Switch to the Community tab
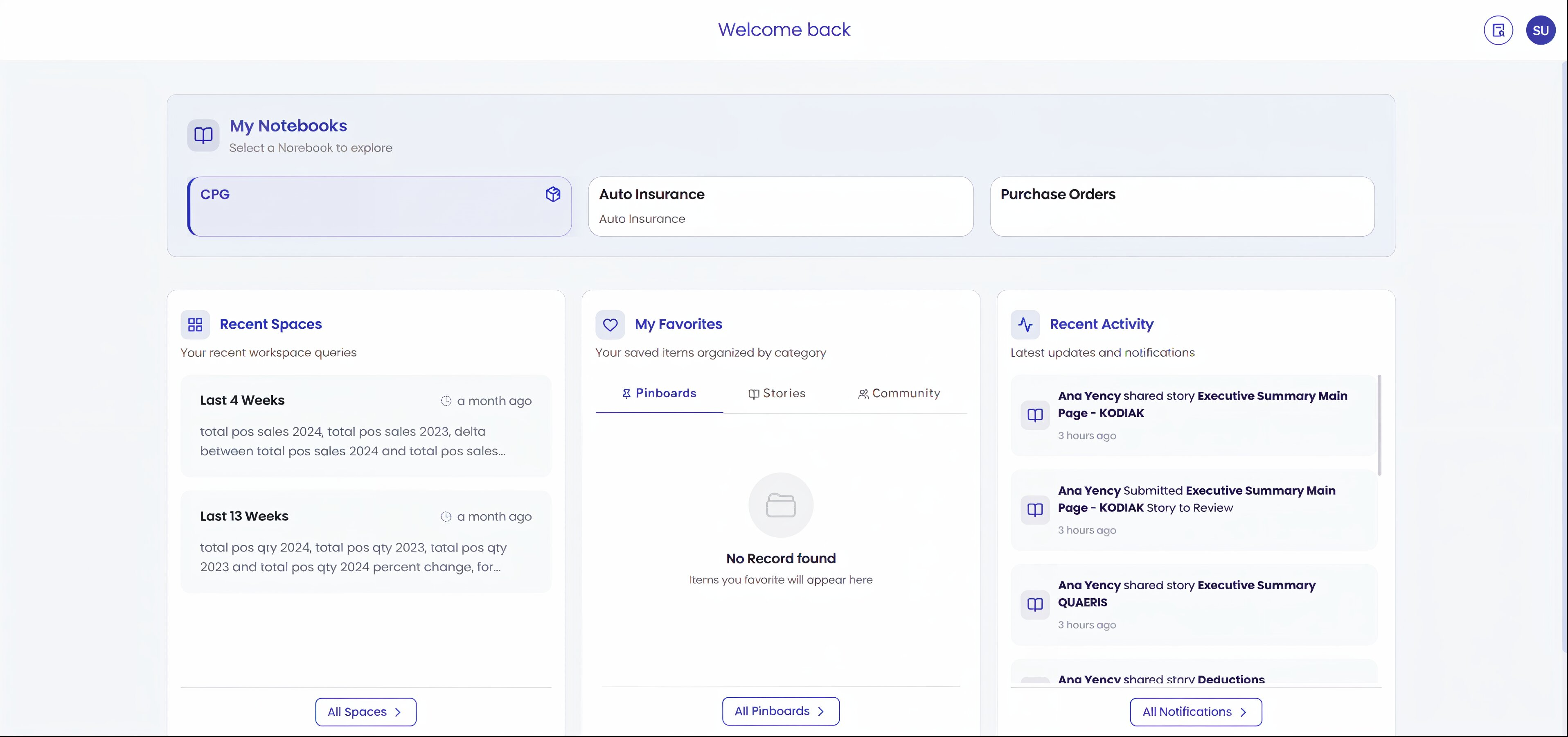 pyautogui.click(x=899, y=393)
